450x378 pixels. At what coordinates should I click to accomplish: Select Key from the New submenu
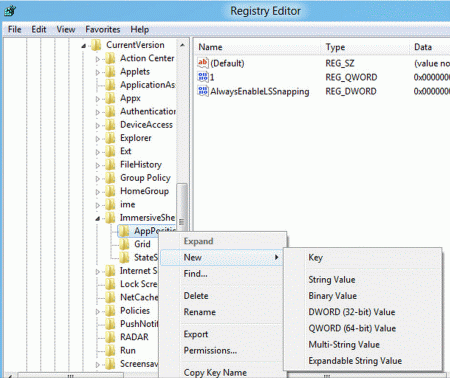[x=363, y=257]
